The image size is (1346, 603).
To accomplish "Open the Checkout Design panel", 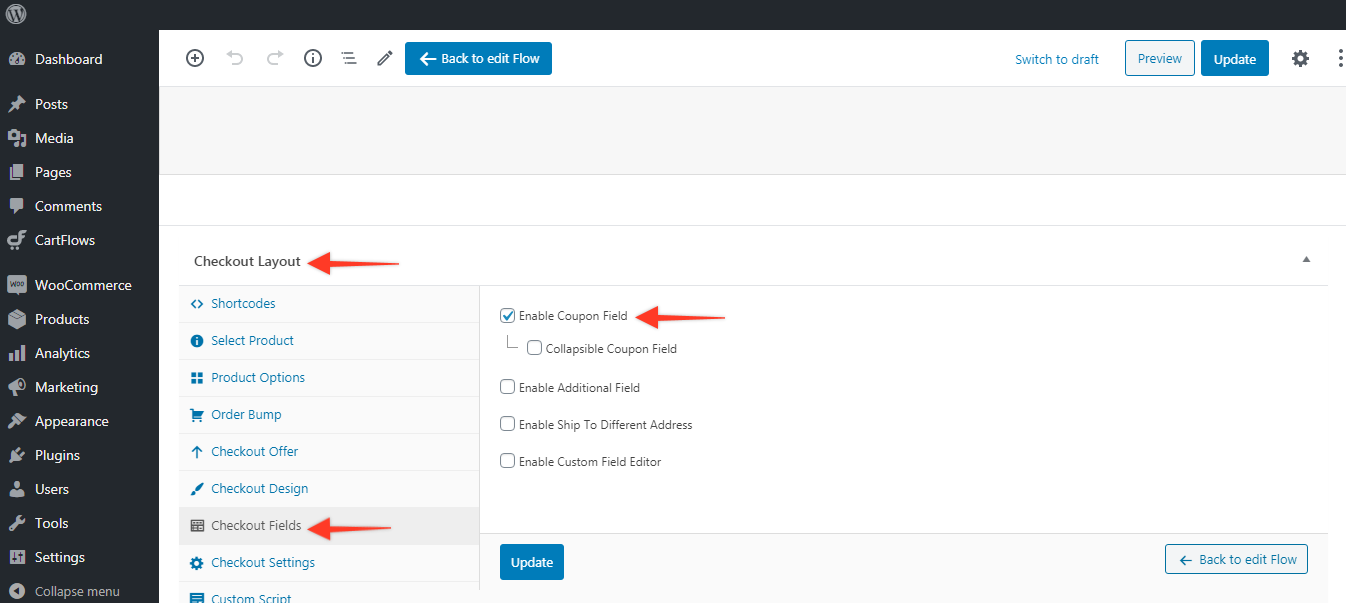I will 257,488.
